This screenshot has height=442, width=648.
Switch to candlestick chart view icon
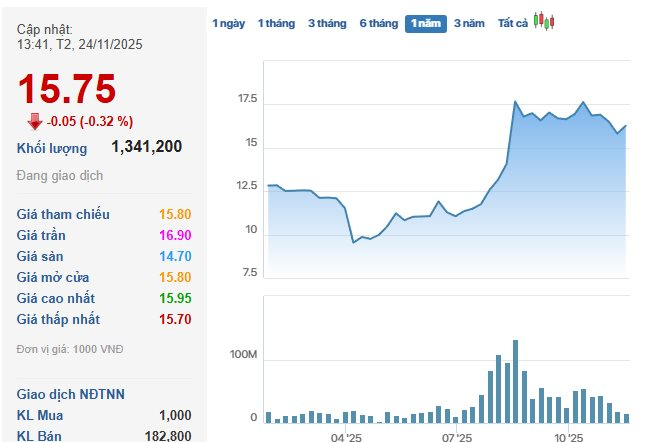click(x=544, y=22)
